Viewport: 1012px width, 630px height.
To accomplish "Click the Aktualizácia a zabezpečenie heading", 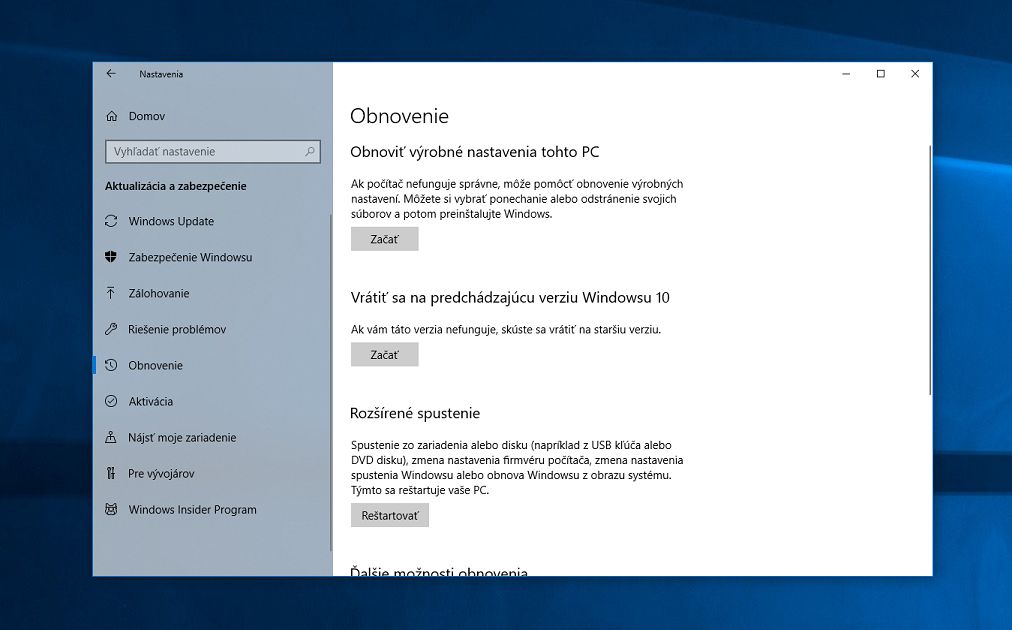I will coord(176,186).
